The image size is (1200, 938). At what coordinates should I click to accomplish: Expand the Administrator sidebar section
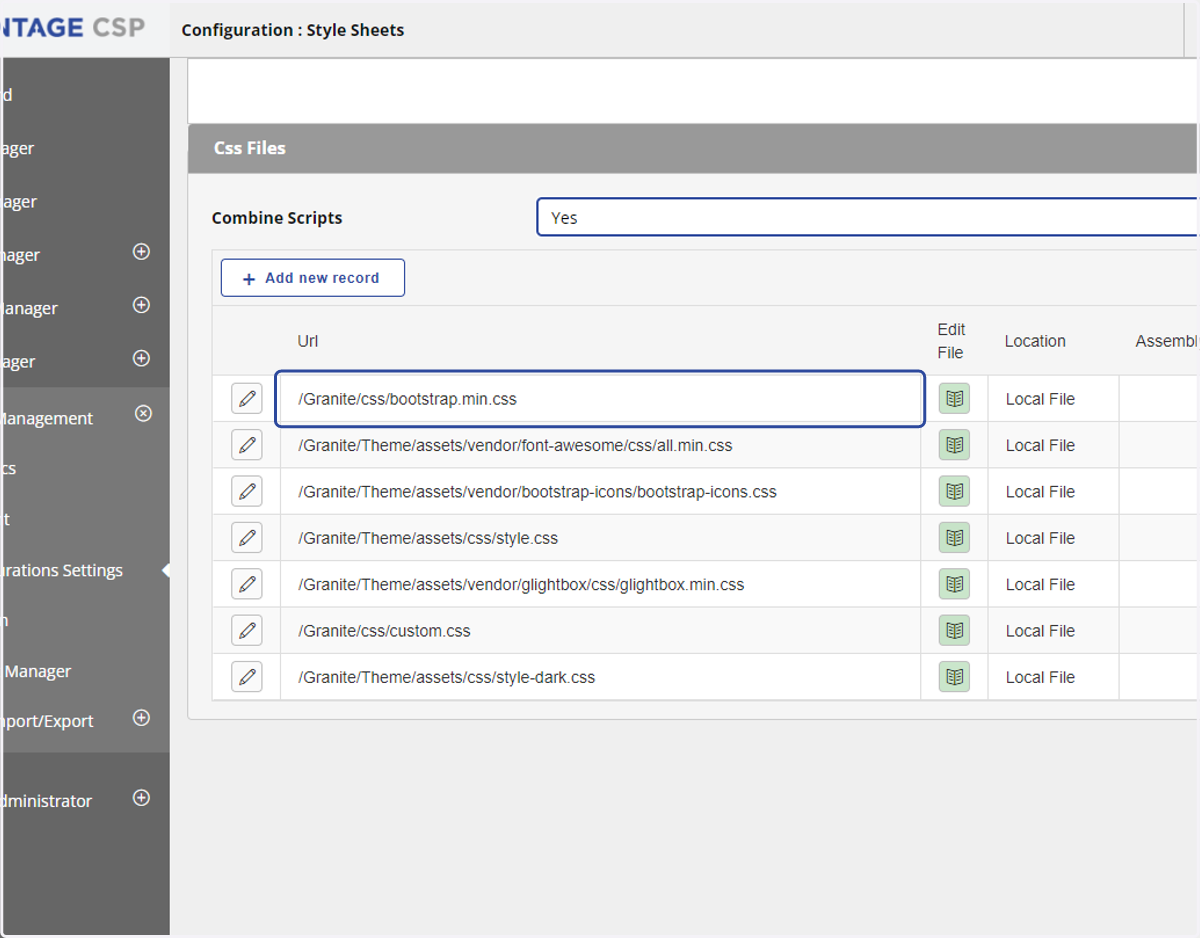(x=141, y=798)
